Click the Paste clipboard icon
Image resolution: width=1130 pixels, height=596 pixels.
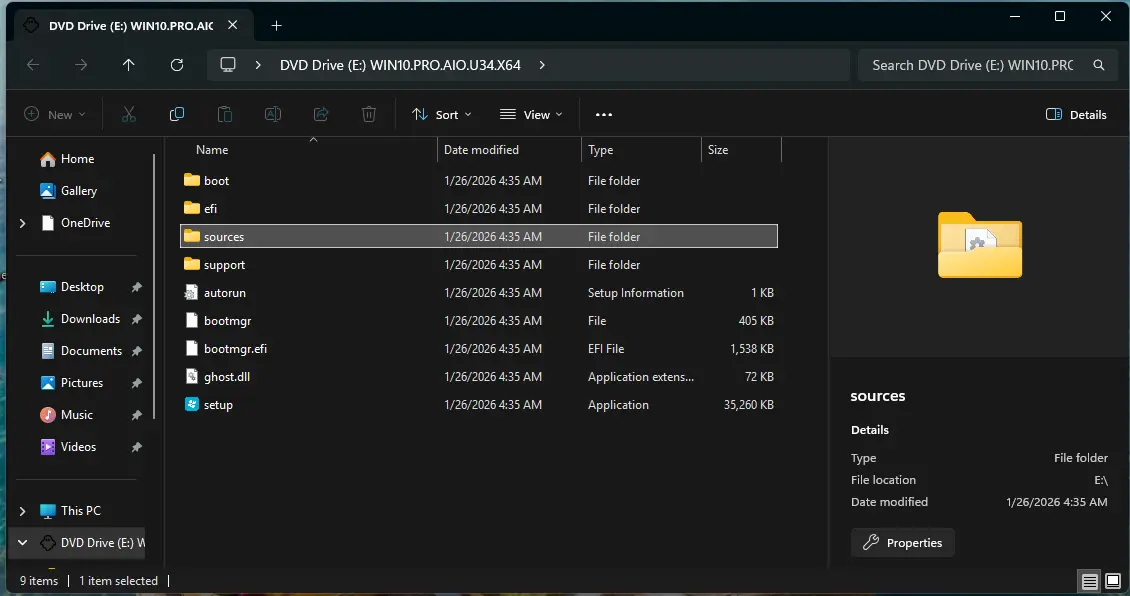point(225,115)
